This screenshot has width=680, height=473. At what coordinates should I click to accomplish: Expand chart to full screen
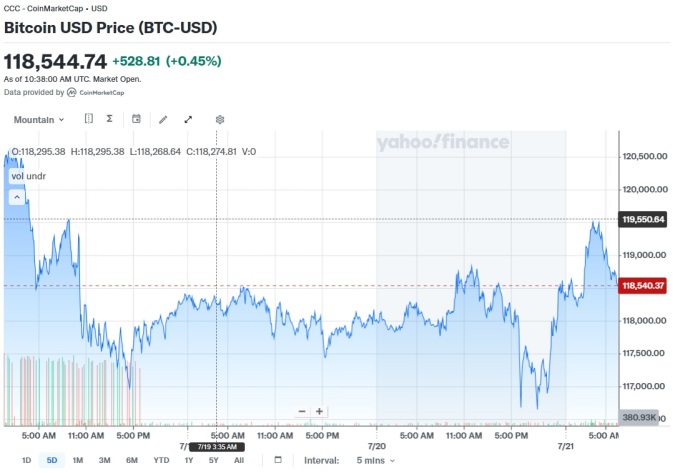[x=188, y=119]
